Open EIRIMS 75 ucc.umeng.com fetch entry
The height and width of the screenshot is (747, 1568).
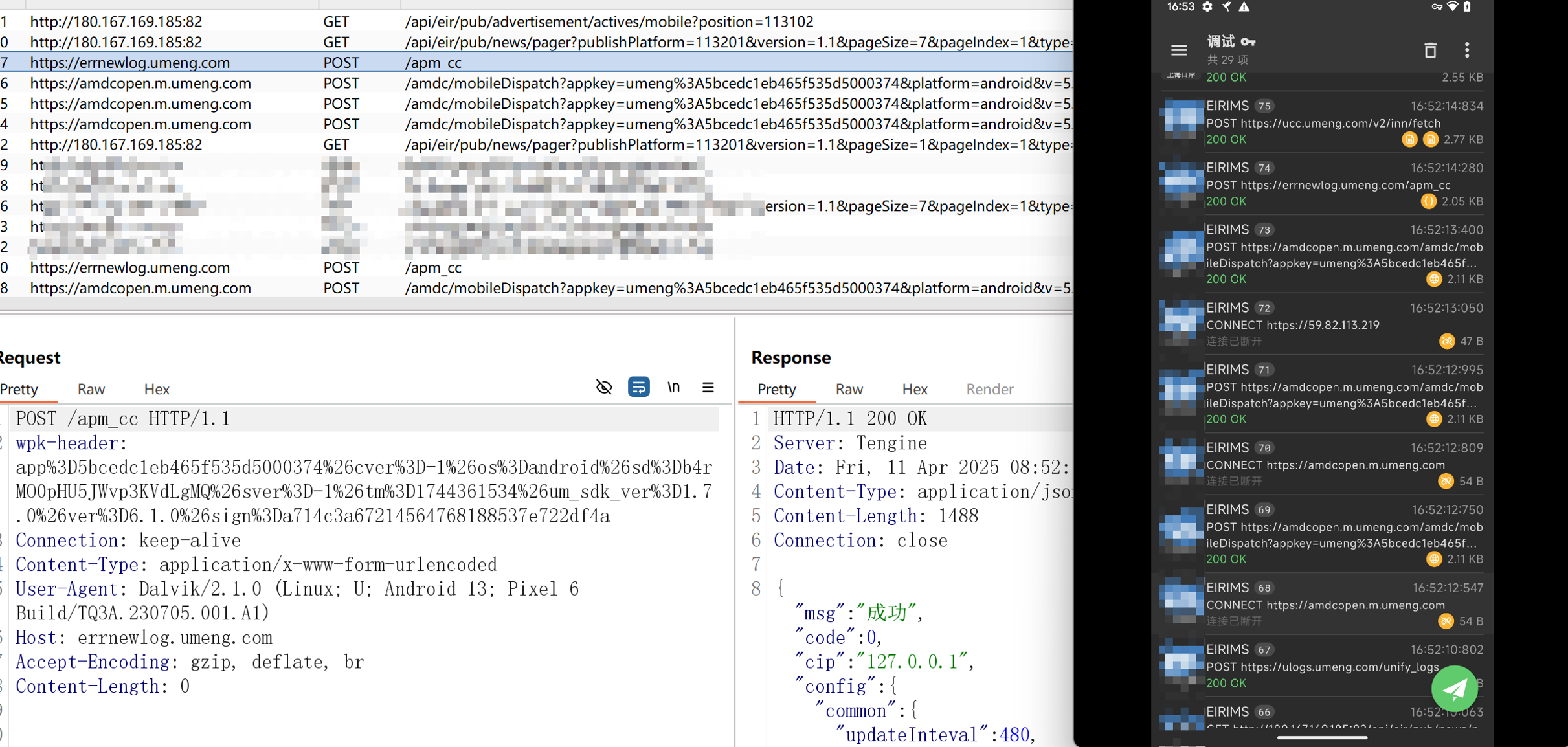click(x=1321, y=123)
